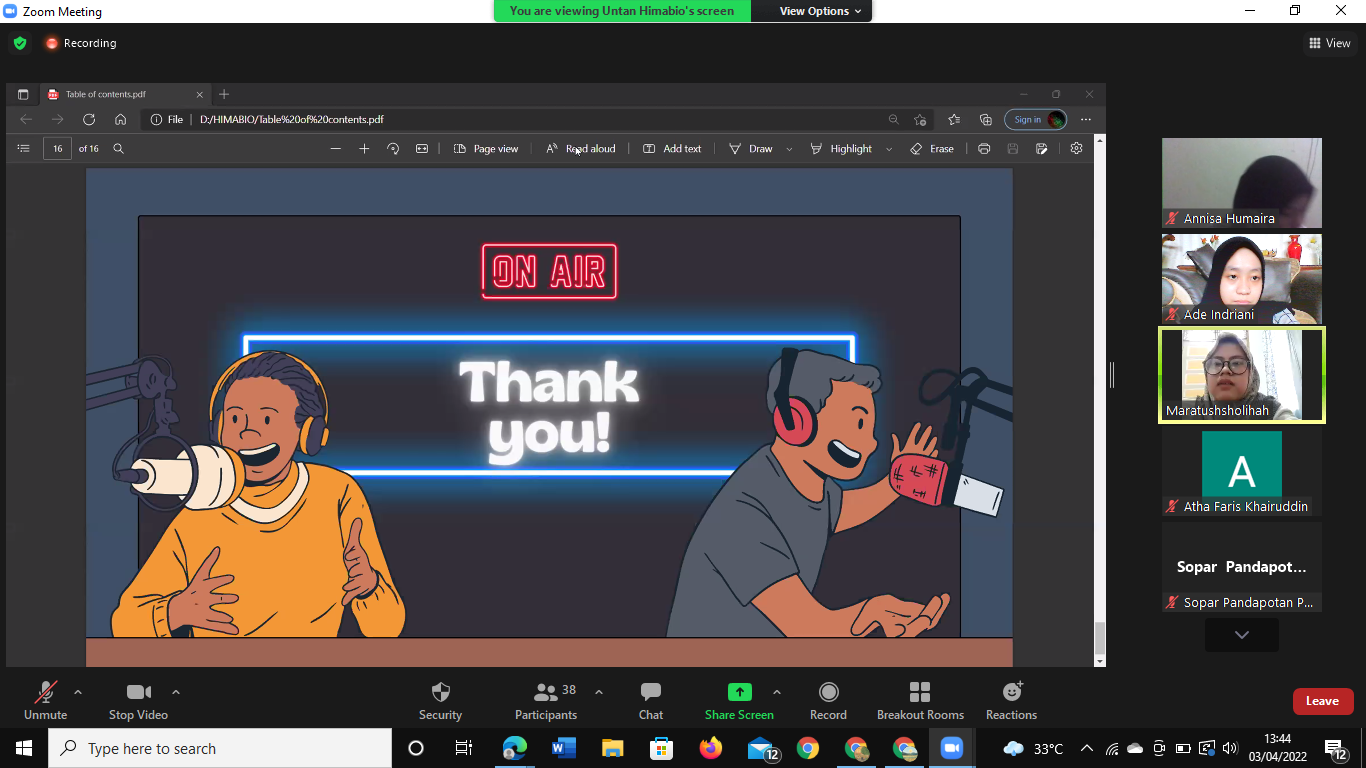Stop Video camera toggle
Image resolution: width=1366 pixels, height=768 pixels.
138,700
